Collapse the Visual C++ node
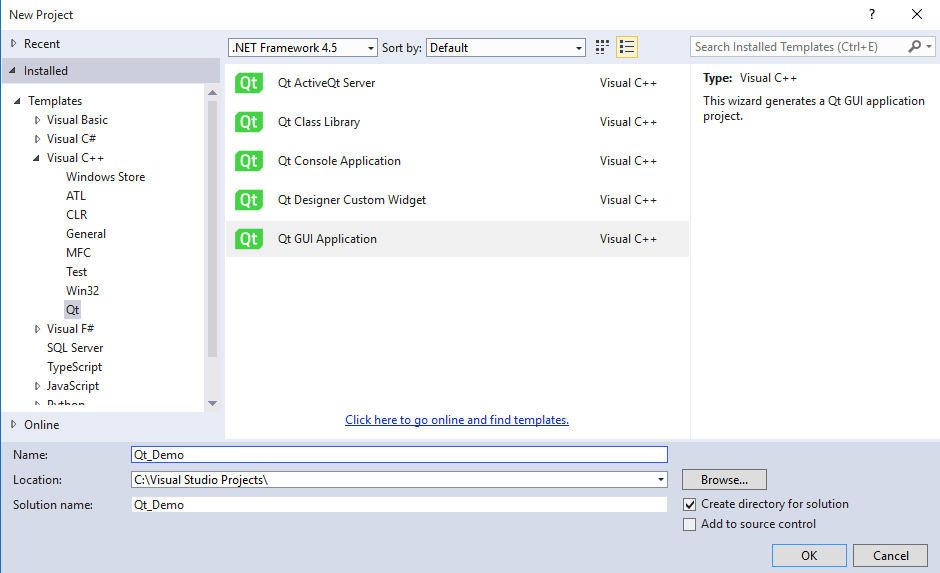940x573 pixels. click(x=37, y=158)
